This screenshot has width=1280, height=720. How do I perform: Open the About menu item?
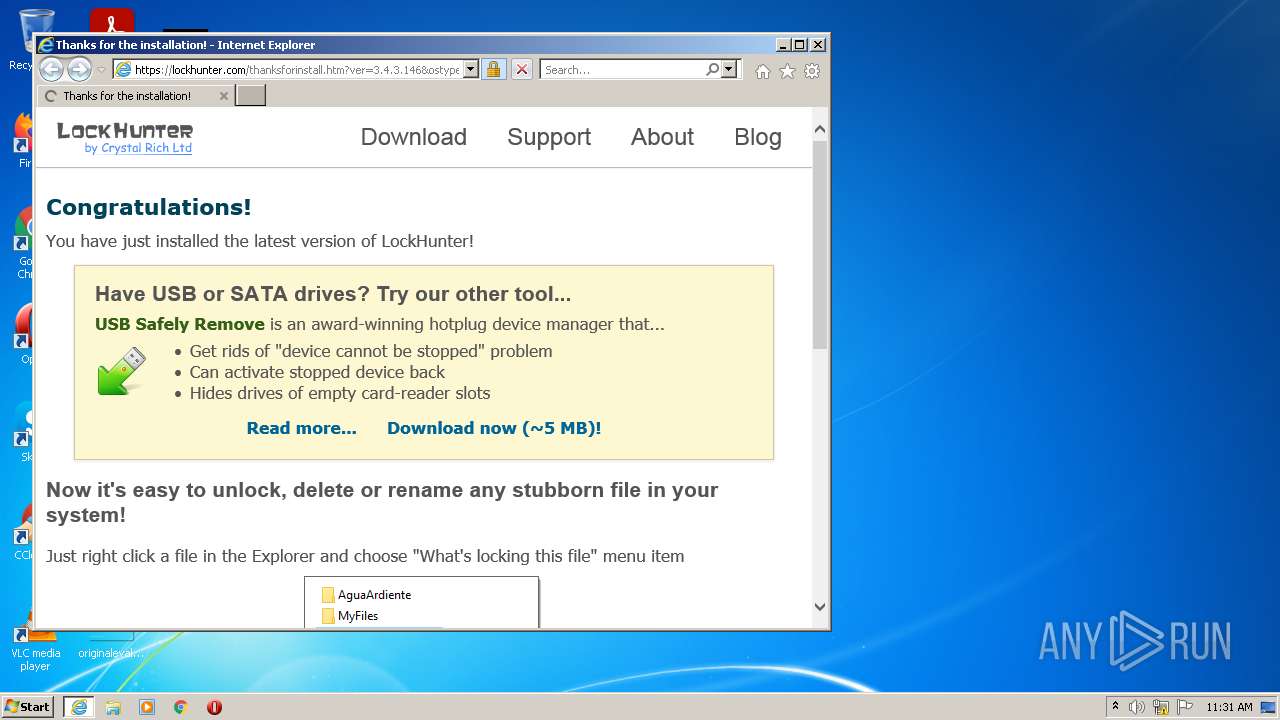pos(662,137)
